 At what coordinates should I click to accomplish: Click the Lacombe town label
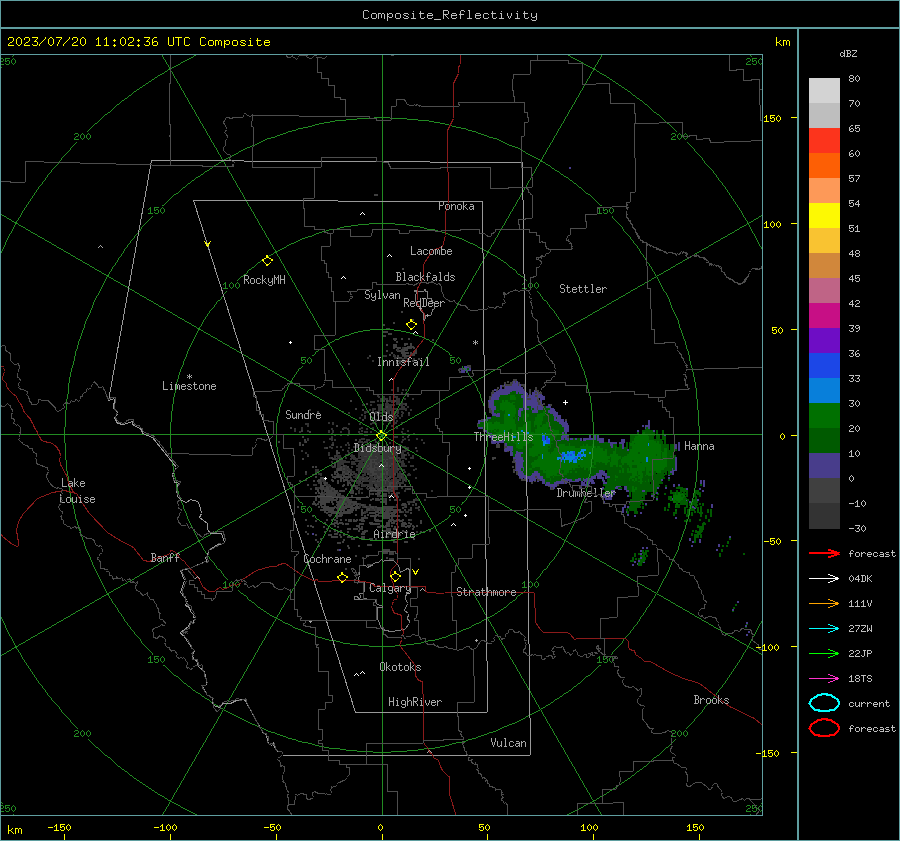coord(431,251)
